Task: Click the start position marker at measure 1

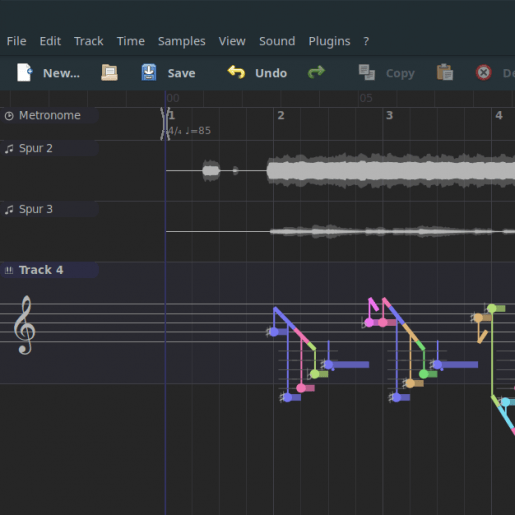Action: coord(165,124)
